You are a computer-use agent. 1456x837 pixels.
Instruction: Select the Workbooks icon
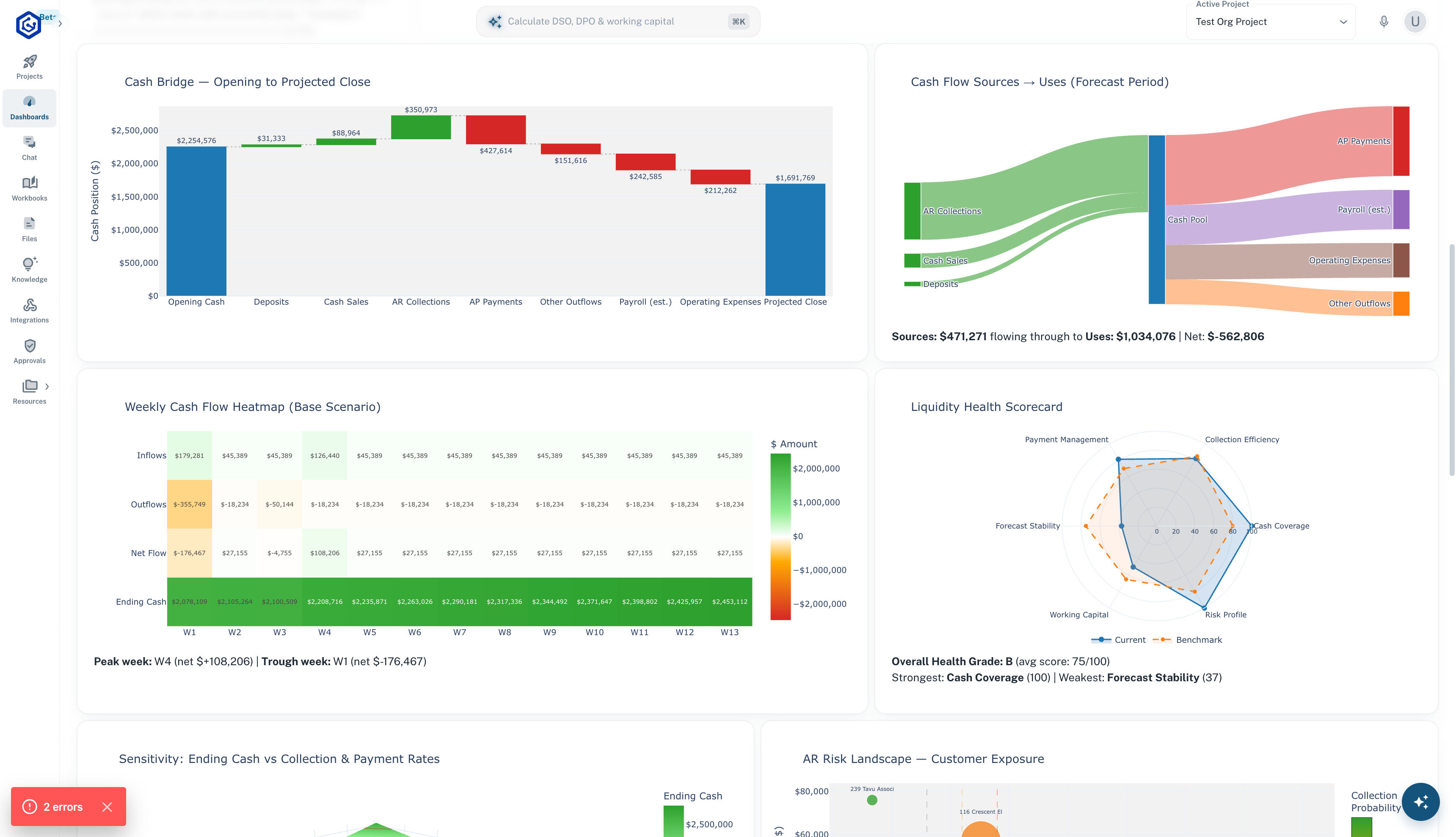[29, 188]
